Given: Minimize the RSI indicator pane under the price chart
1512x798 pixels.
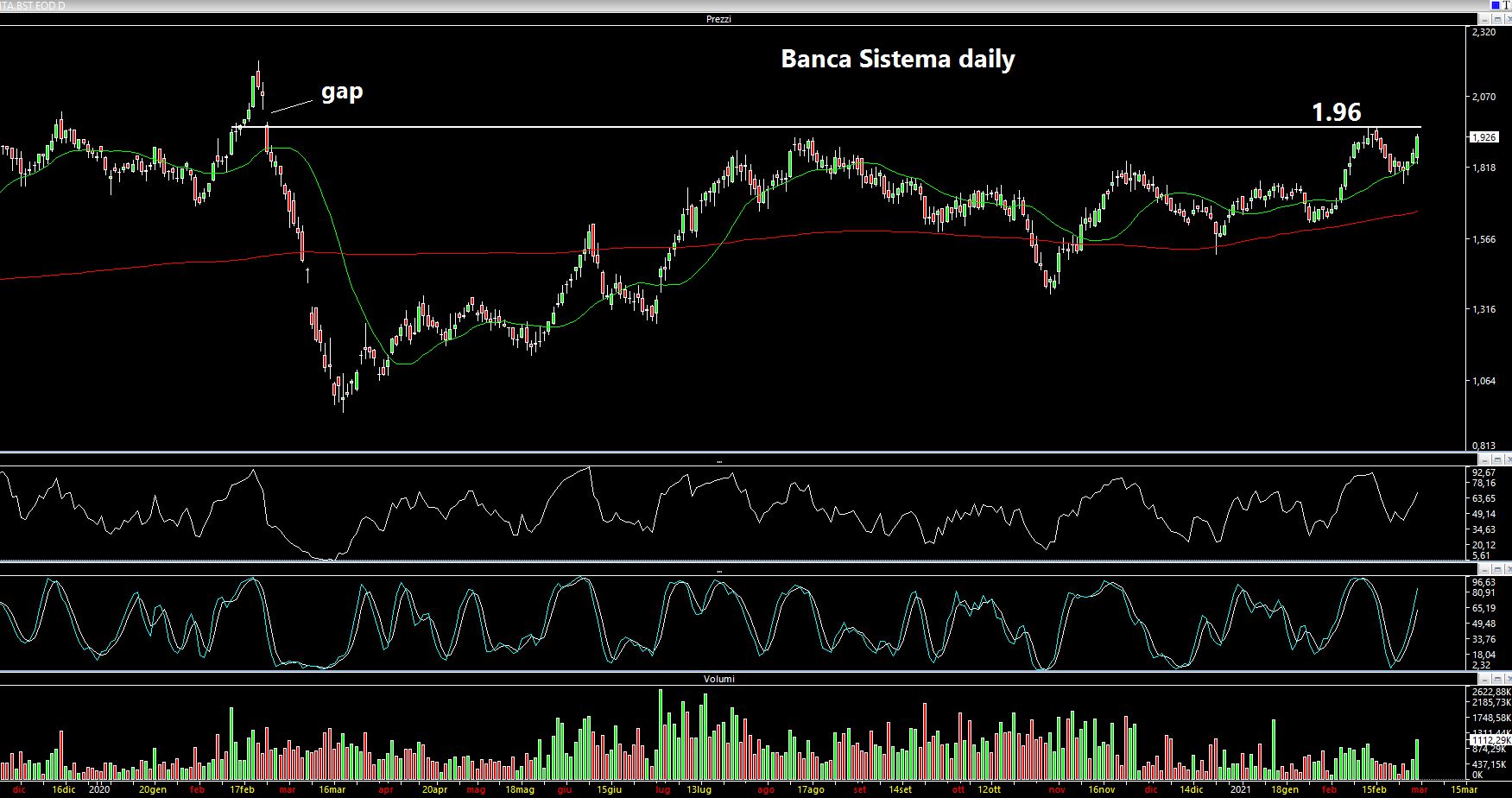Looking at the screenshot, I should (1484, 460).
